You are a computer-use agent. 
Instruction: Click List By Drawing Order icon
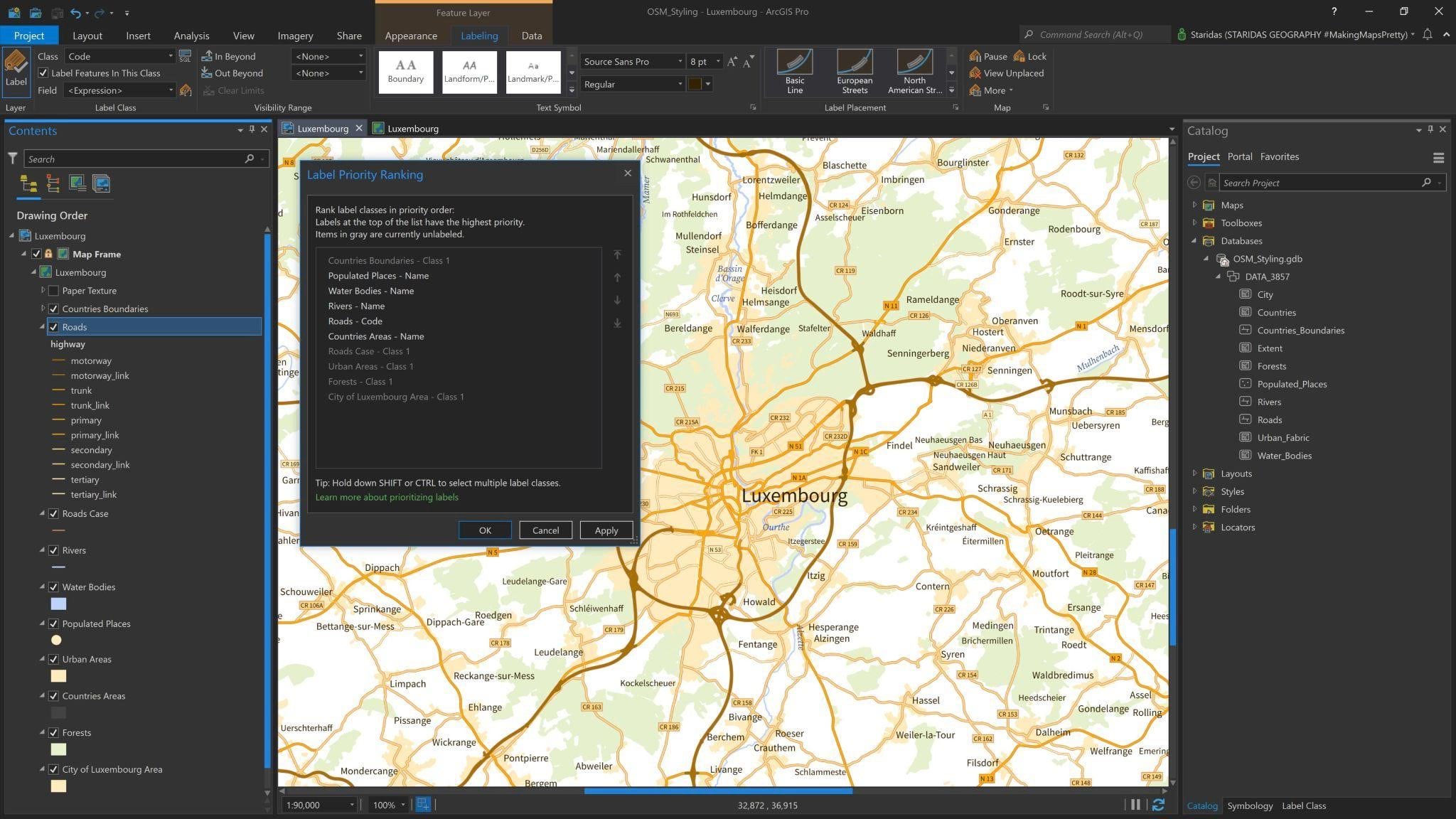point(28,184)
